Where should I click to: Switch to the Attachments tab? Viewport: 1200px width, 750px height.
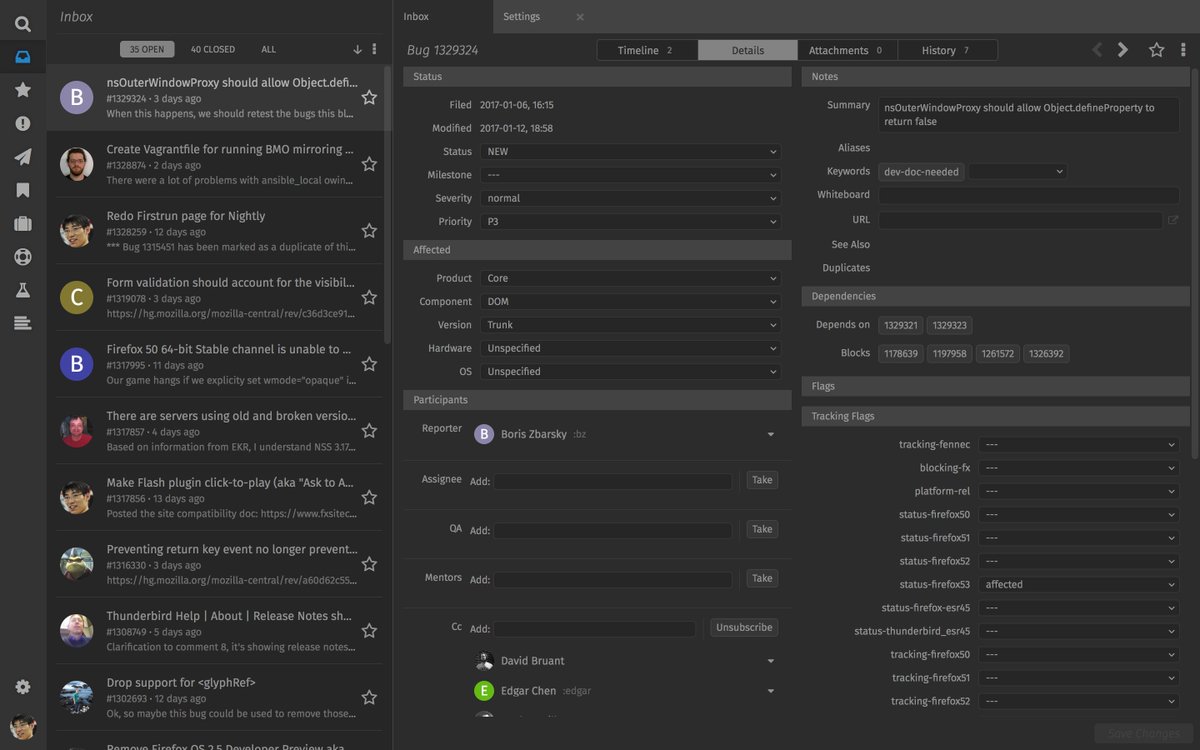[847, 50]
